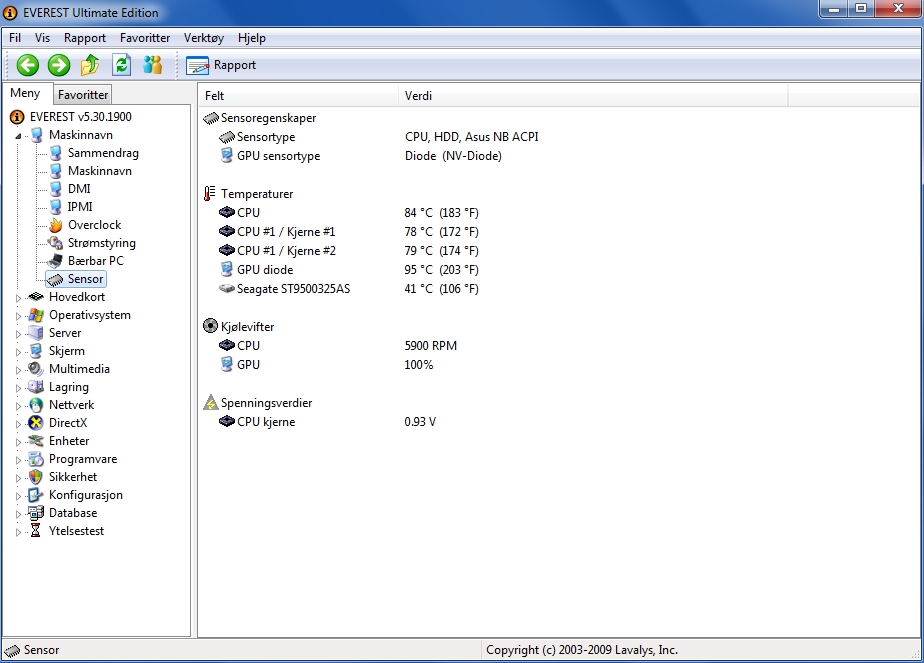
Task: Collapse the Maskinnavn parent tree node
Action: pyautogui.click(x=18, y=136)
